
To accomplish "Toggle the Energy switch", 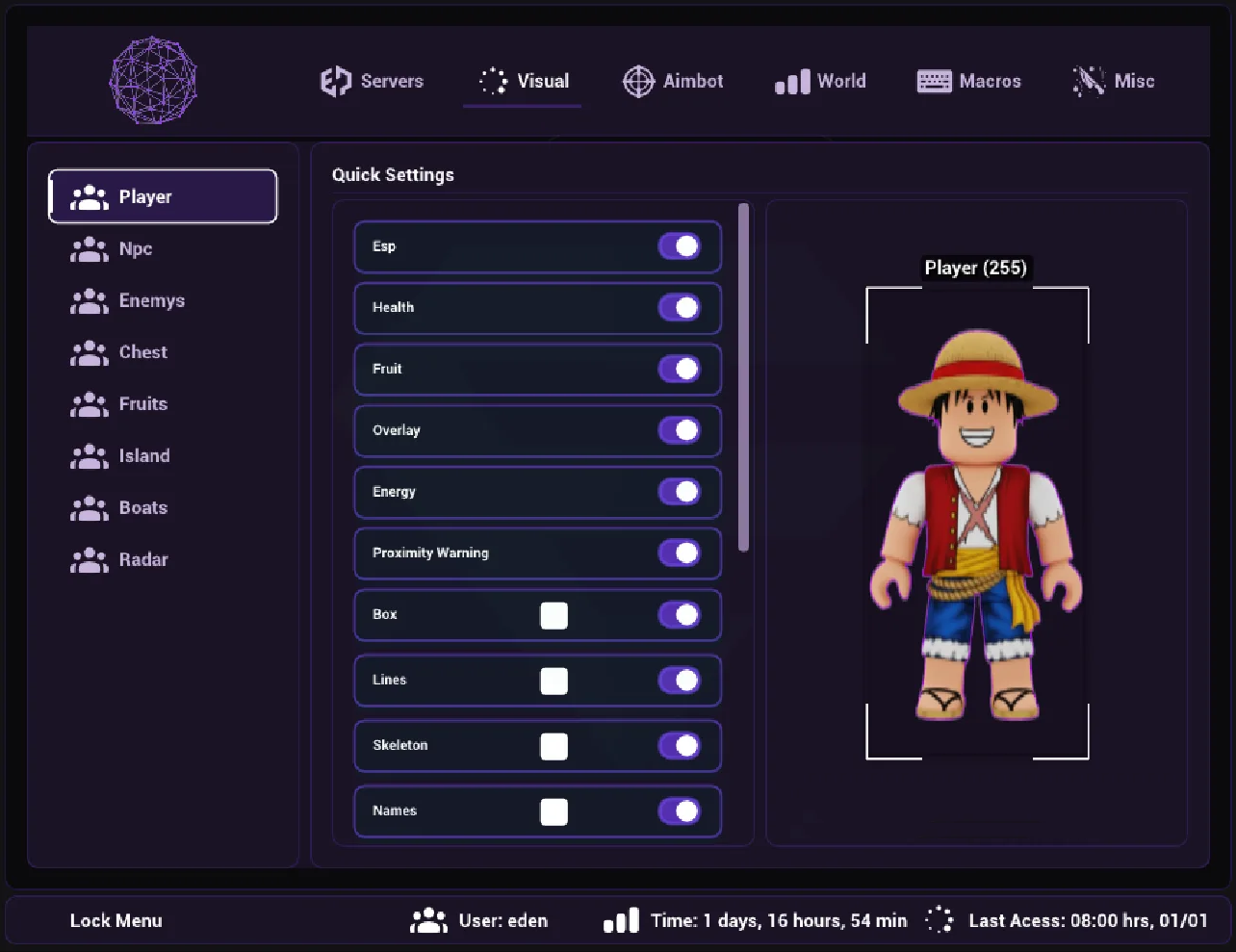I will (680, 492).
